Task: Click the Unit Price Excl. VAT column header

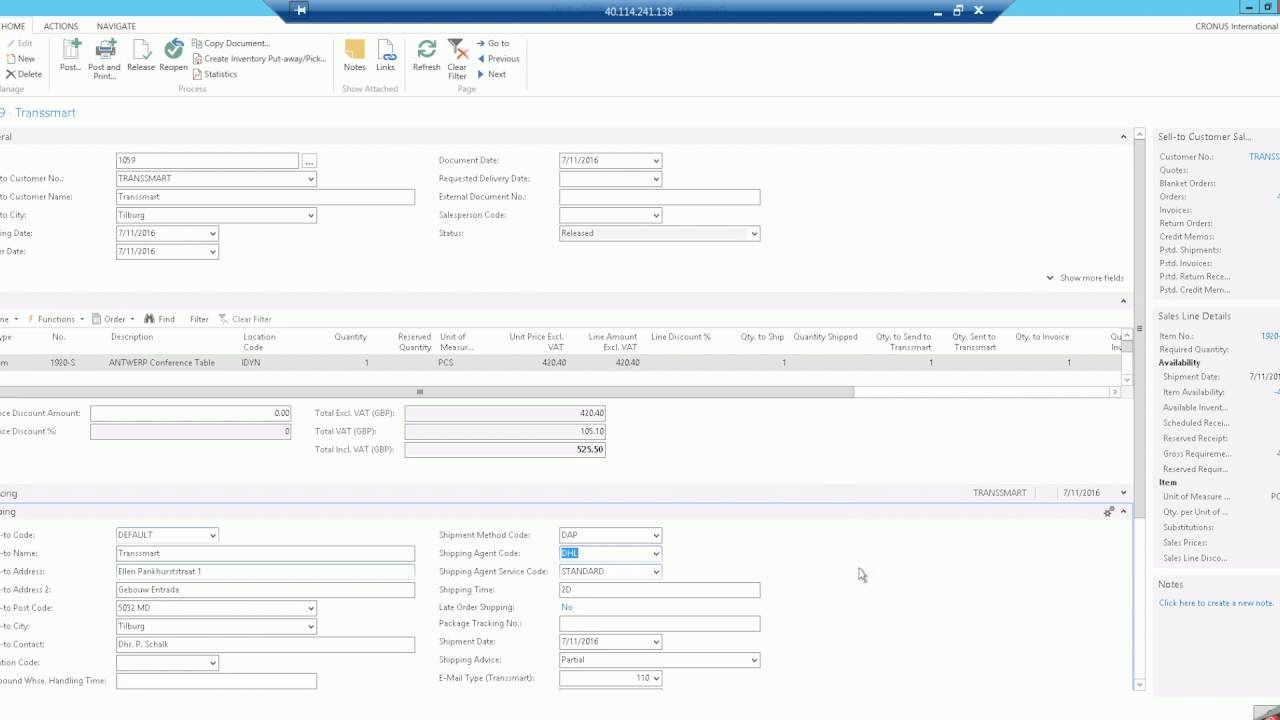Action: [537, 342]
